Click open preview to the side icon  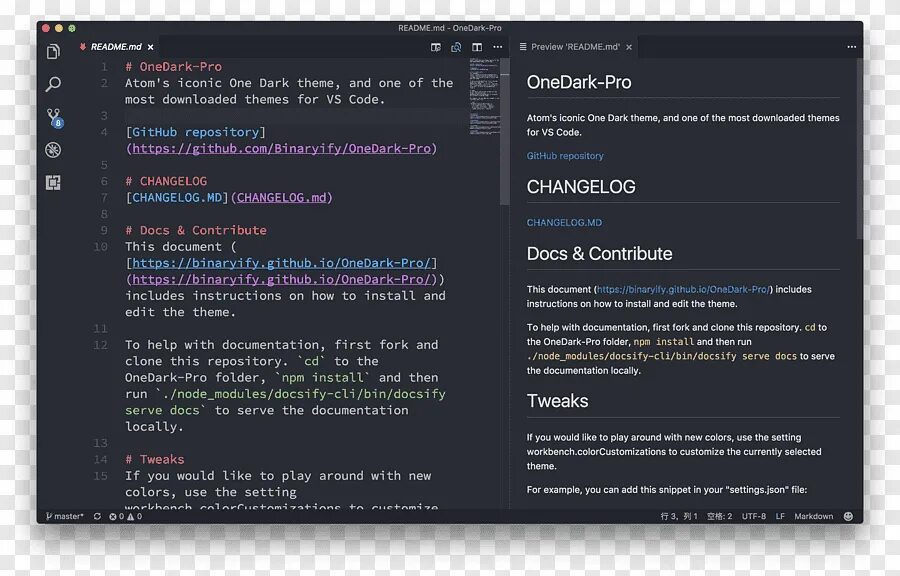point(456,47)
